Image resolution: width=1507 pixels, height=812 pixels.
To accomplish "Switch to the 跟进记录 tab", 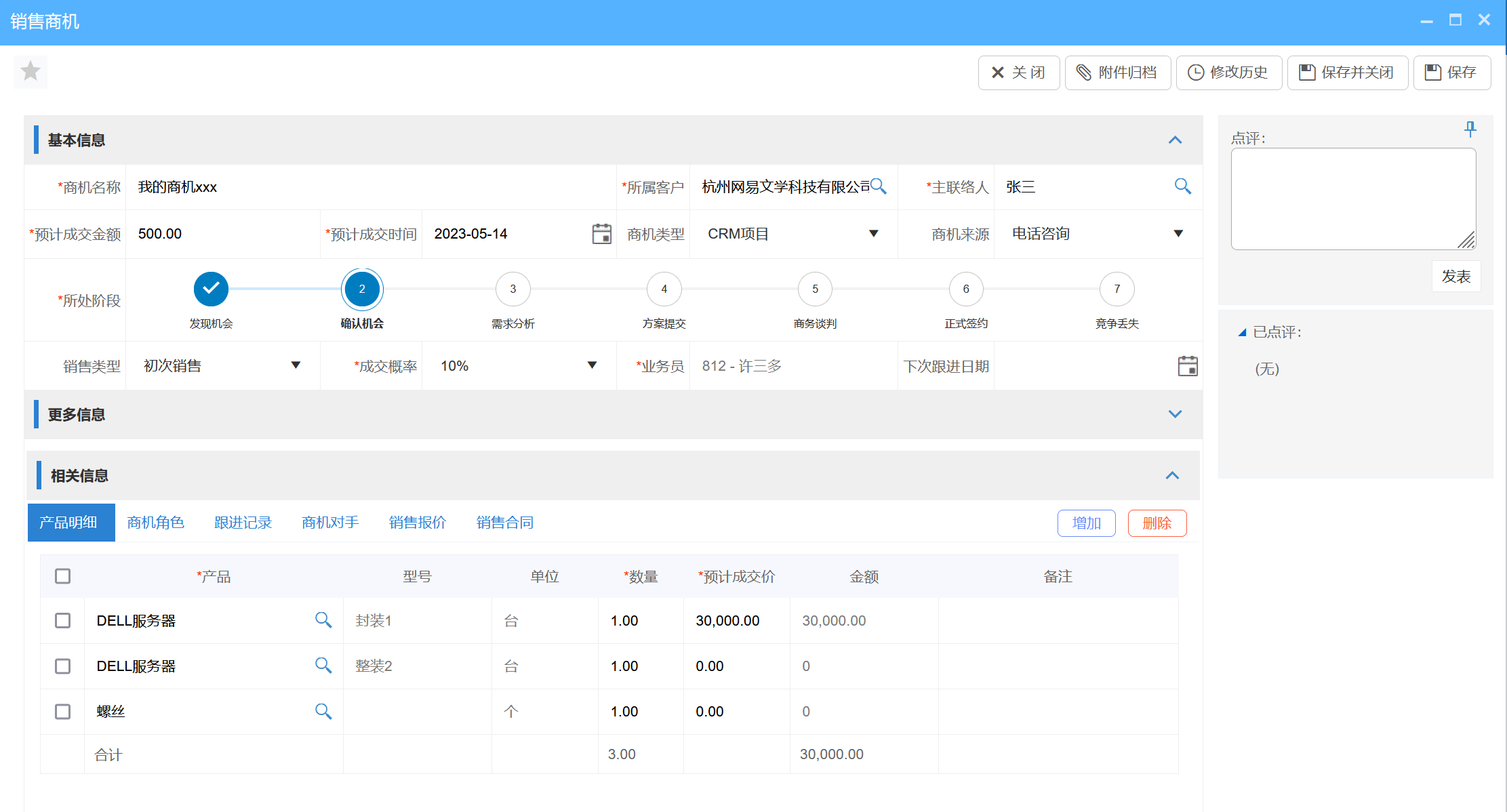I will pyautogui.click(x=242, y=522).
